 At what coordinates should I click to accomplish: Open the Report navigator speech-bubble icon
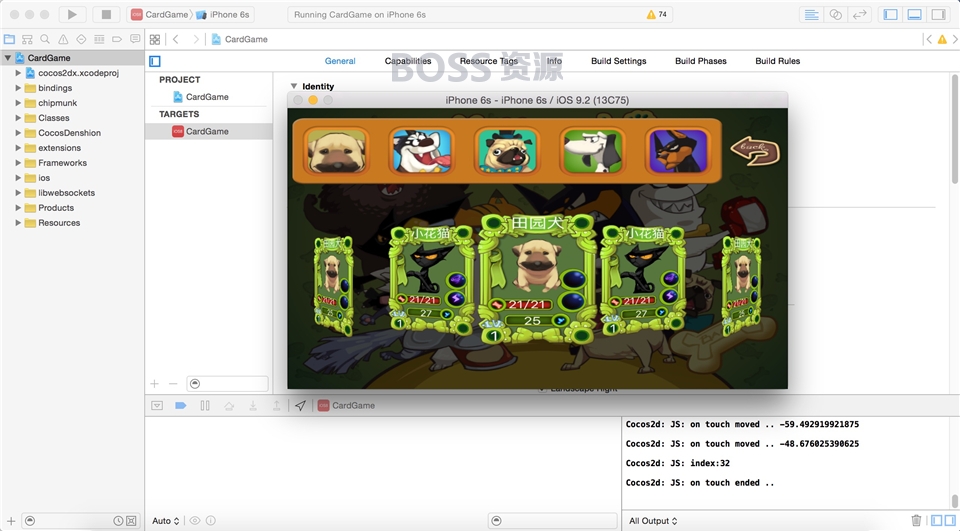point(135,39)
